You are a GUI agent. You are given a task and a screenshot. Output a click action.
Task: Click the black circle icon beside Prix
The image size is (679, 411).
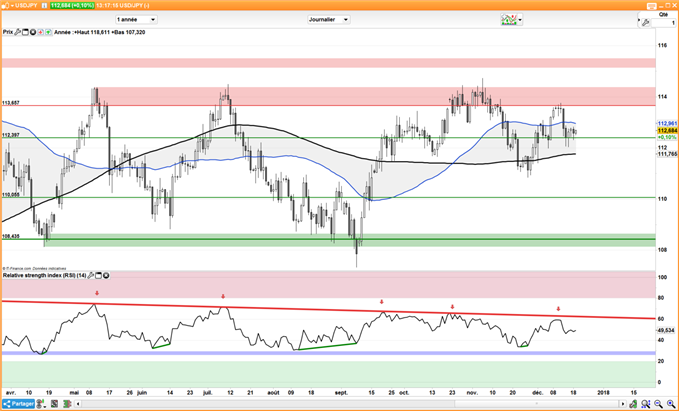coord(33,32)
